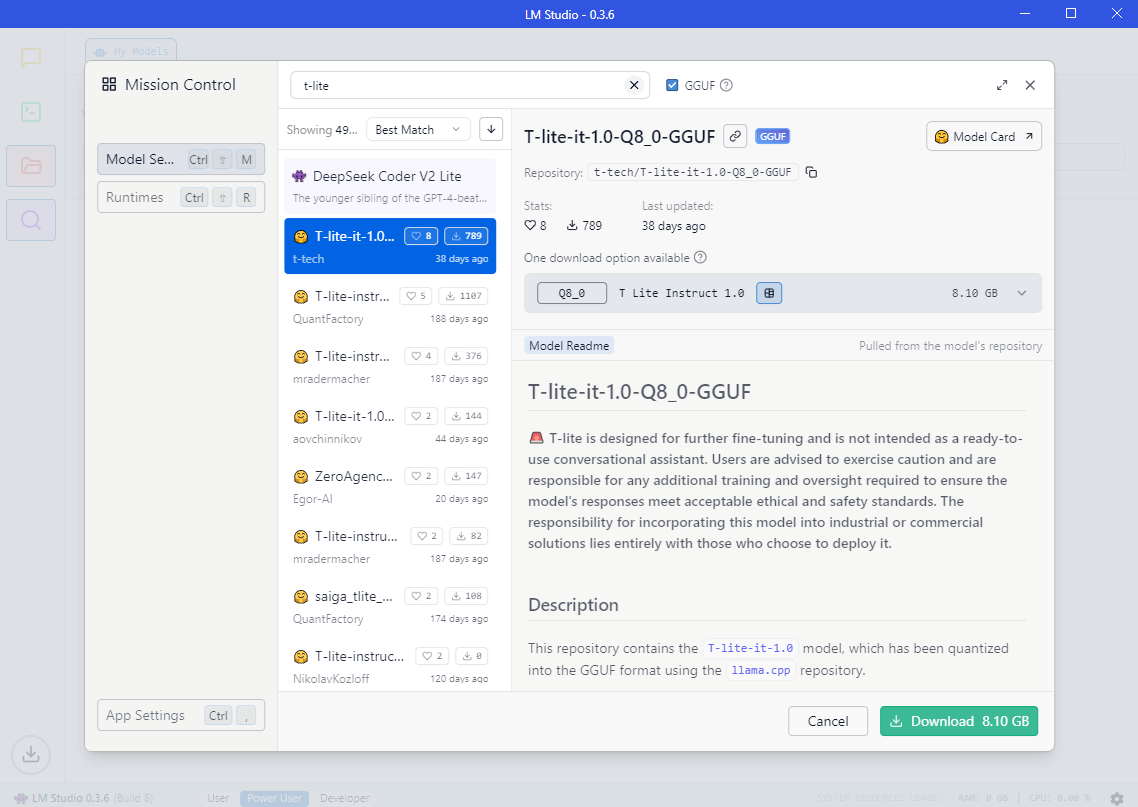Open the Chat sidebar icon

pos(30,57)
